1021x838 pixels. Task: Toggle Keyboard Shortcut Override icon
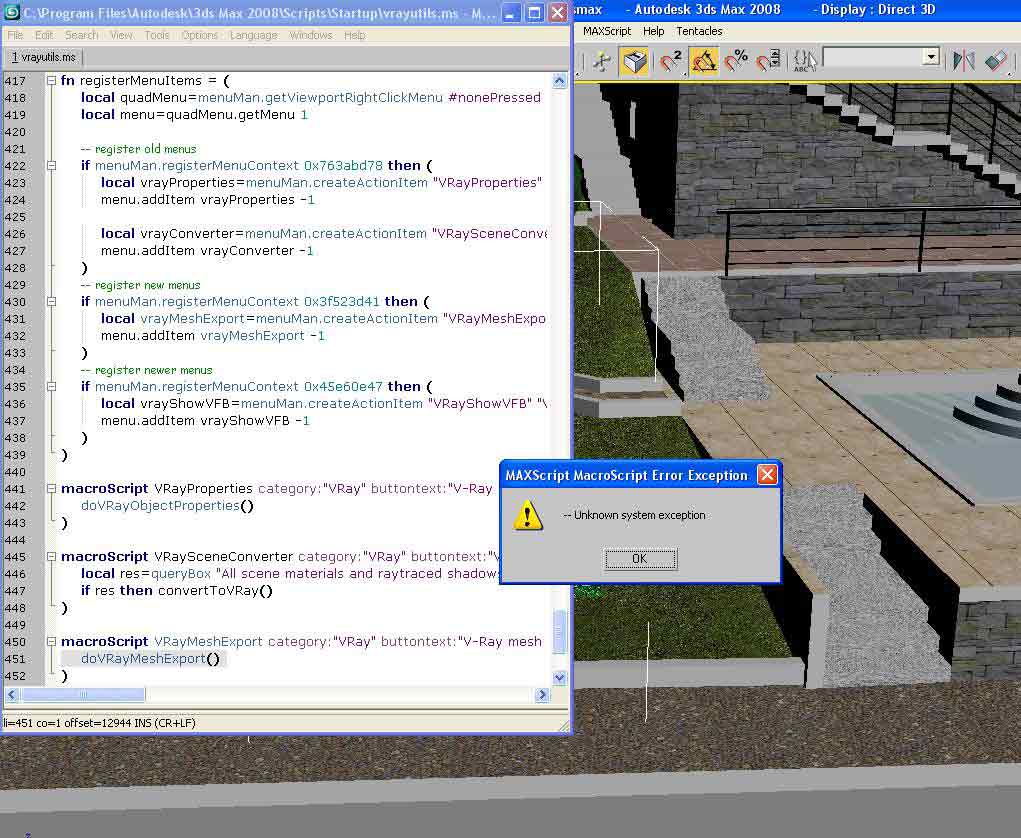tap(634, 61)
